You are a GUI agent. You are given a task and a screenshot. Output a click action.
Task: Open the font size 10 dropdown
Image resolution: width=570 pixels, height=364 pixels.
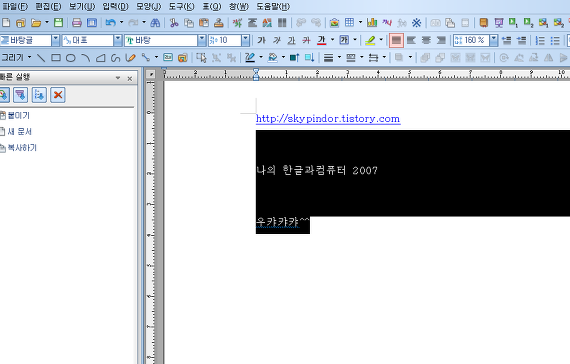pyautogui.click(x=246, y=40)
